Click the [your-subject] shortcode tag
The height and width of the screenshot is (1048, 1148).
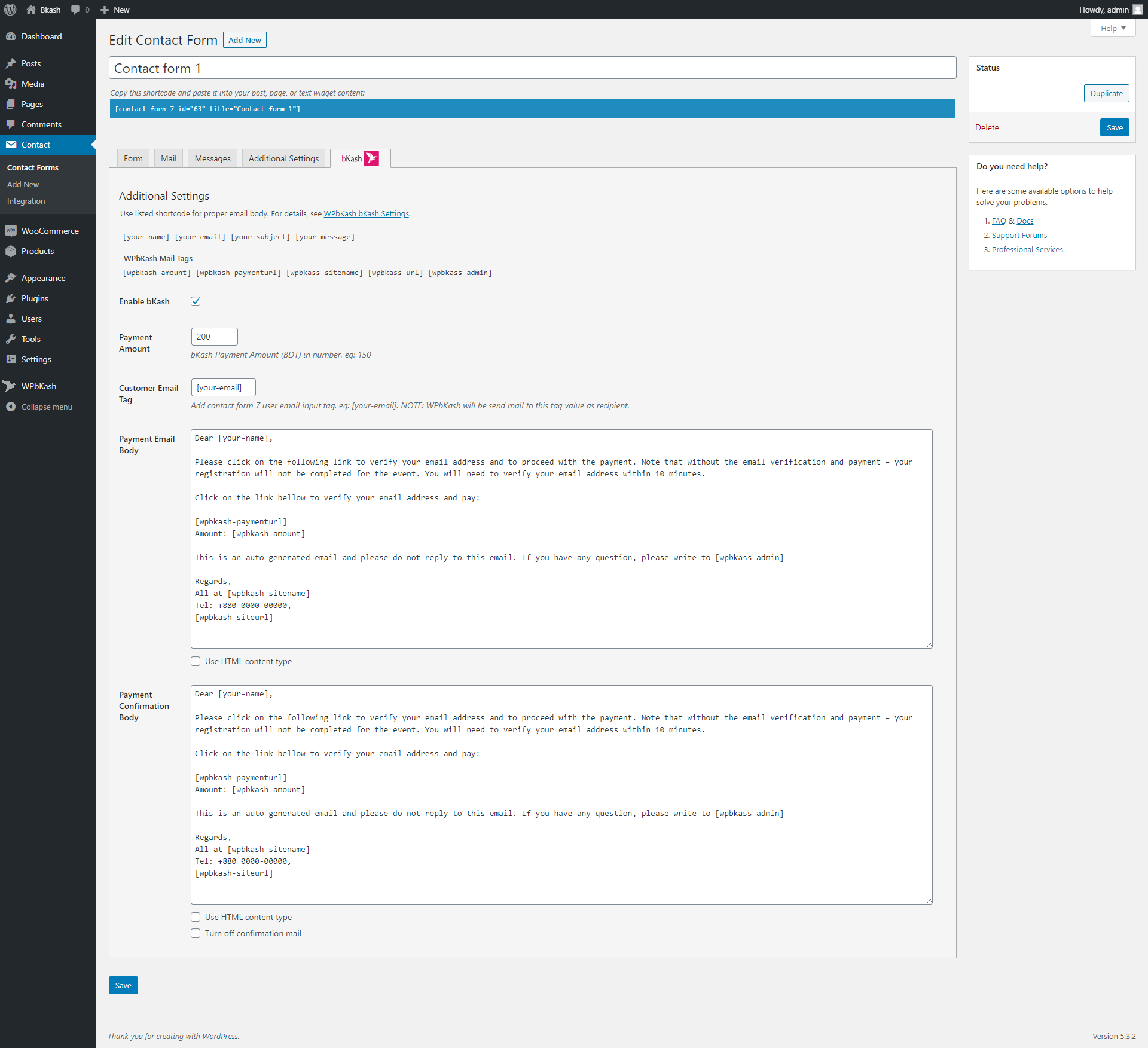pos(260,237)
